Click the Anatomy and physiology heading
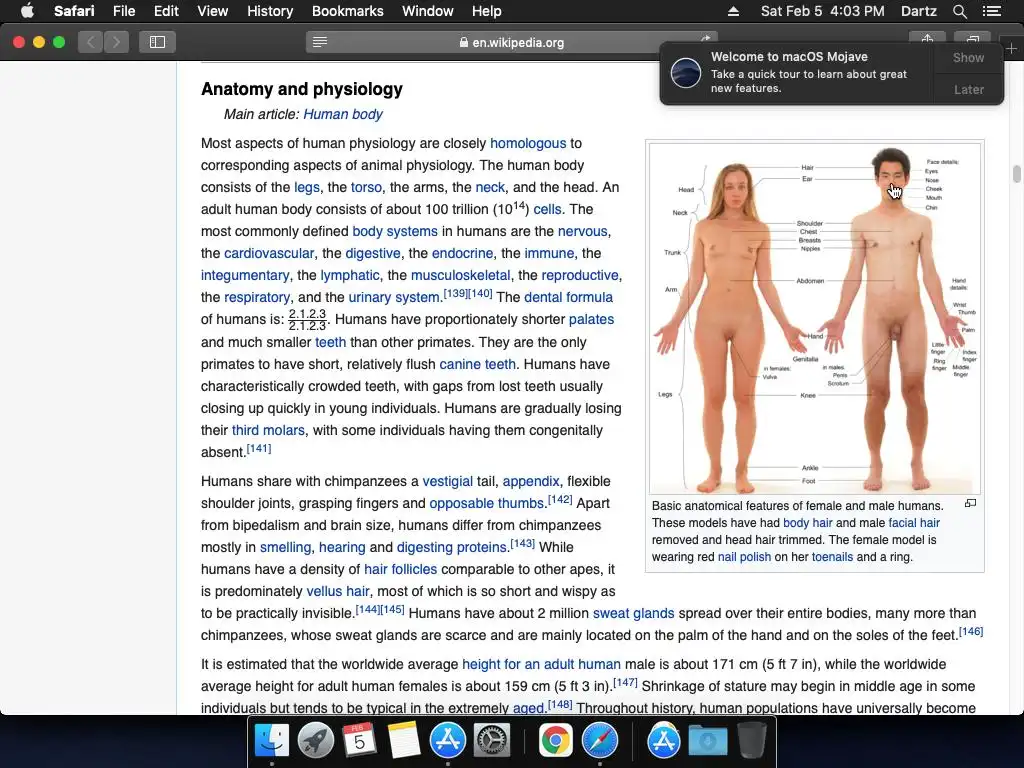1024x768 pixels. pos(302,89)
